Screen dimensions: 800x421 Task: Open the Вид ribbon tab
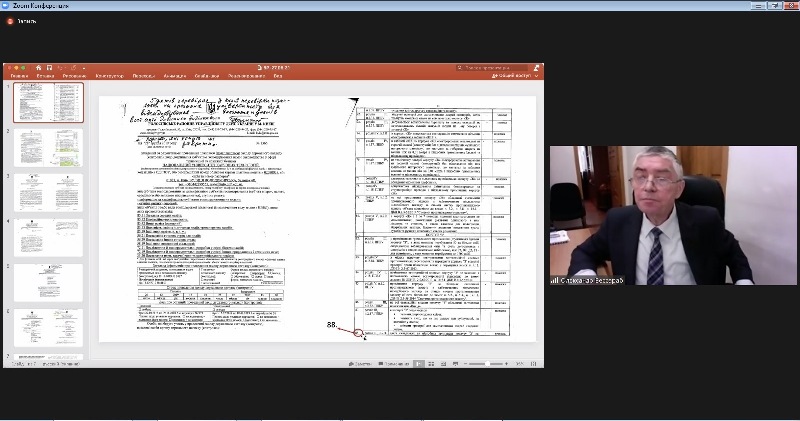278,76
